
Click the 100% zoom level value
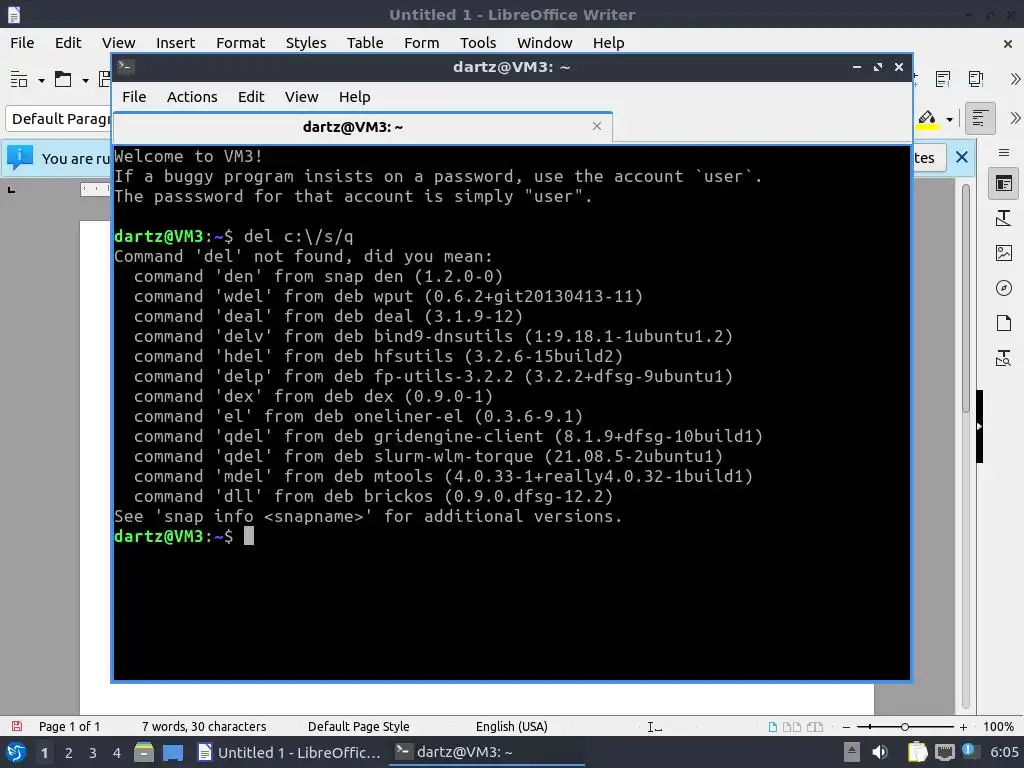tap(998, 726)
